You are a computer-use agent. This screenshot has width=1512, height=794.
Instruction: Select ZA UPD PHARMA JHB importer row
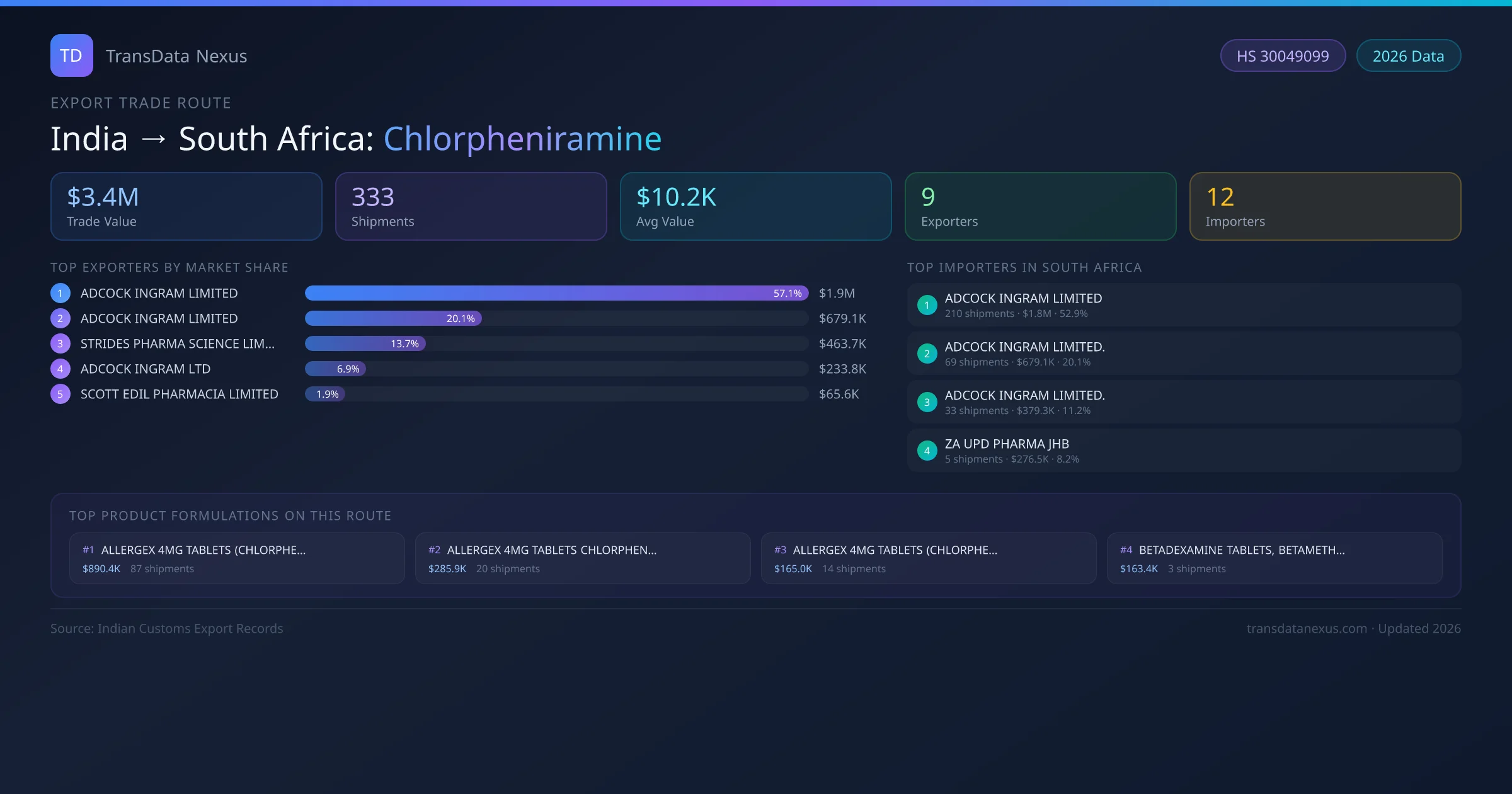point(1183,451)
